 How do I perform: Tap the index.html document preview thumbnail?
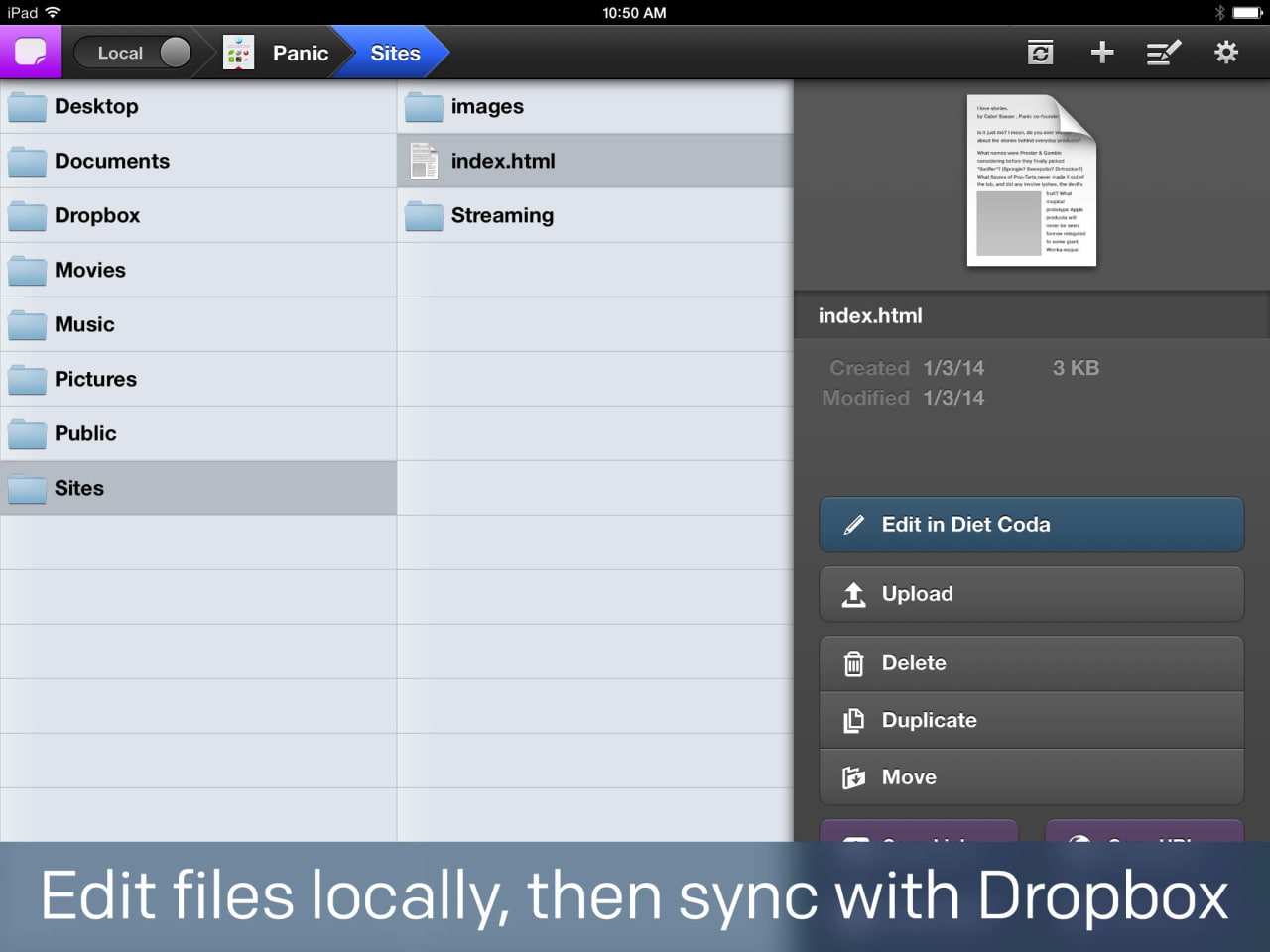pos(1031,180)
